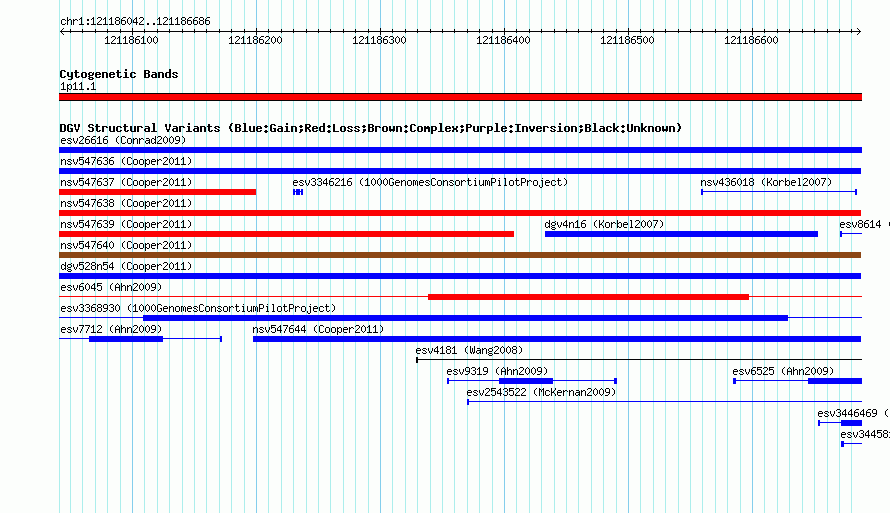890x513 pixels.
Task: Click the chr1:121186042..121186686 region label
Action: pos(135,21)
